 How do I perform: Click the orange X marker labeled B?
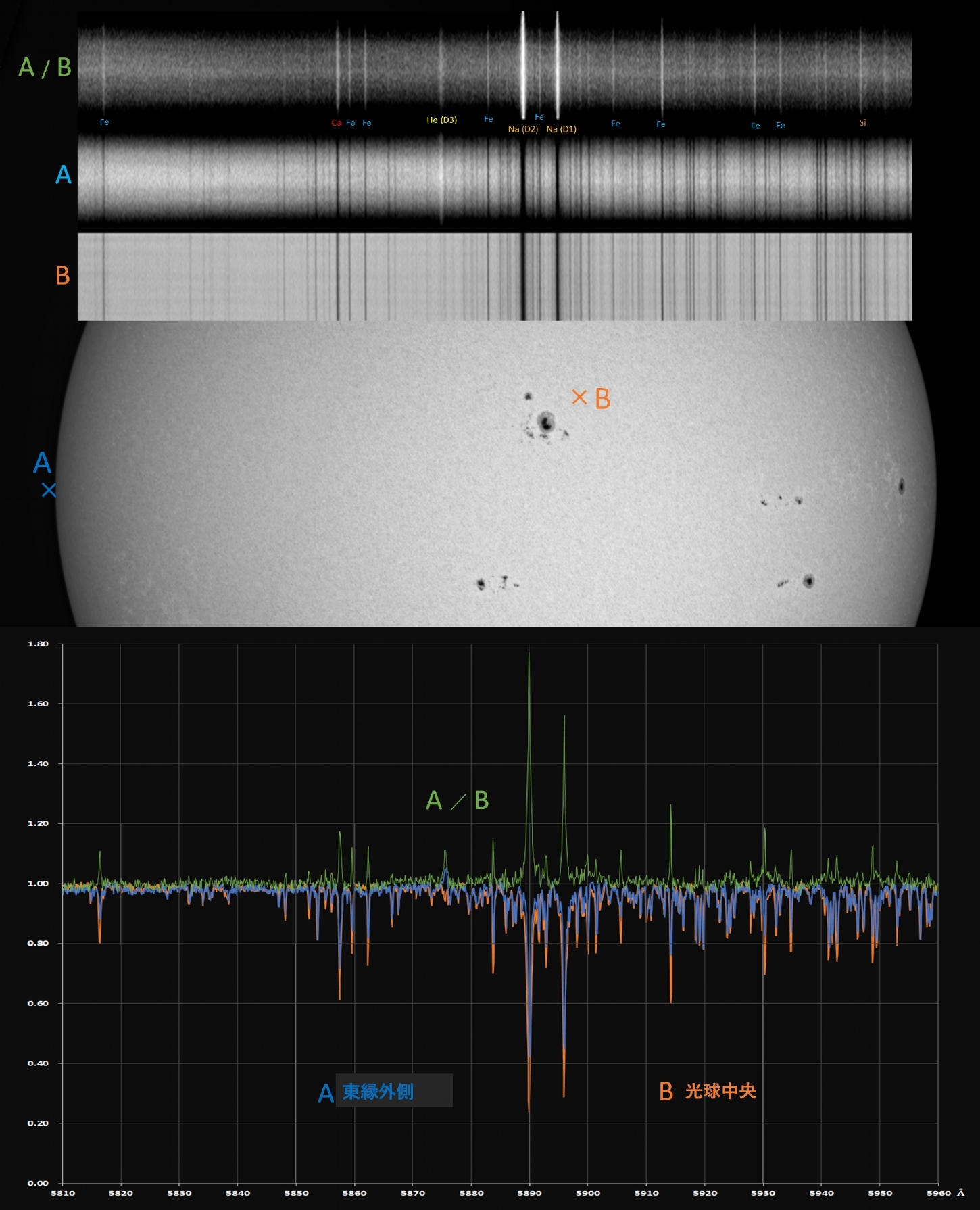tap(579, 397)
